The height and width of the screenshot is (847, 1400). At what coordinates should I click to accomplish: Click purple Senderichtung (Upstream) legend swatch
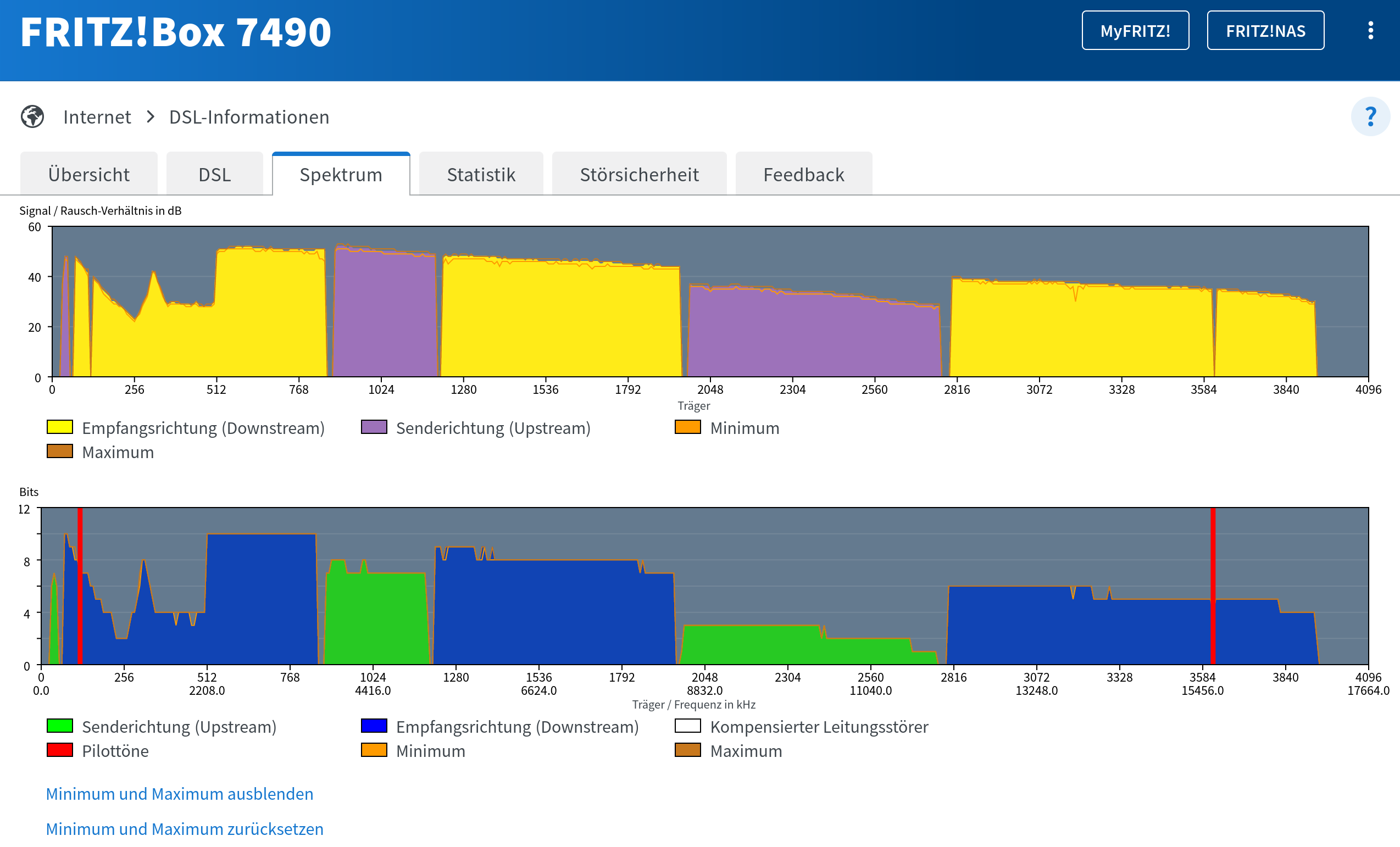[x=374, y=427]
